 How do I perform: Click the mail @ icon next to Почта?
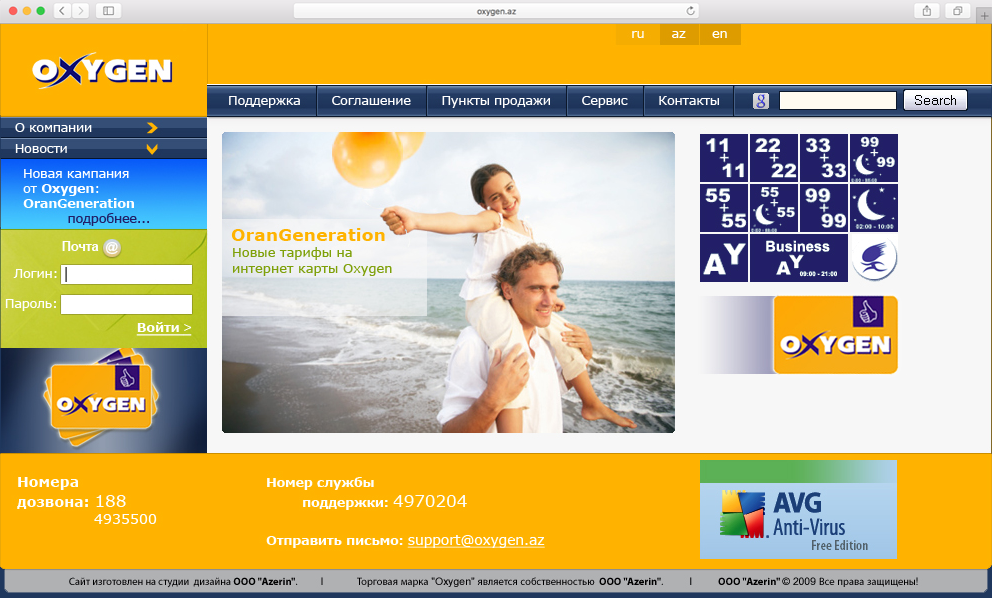pyautogui.click(x=112, y=247)
